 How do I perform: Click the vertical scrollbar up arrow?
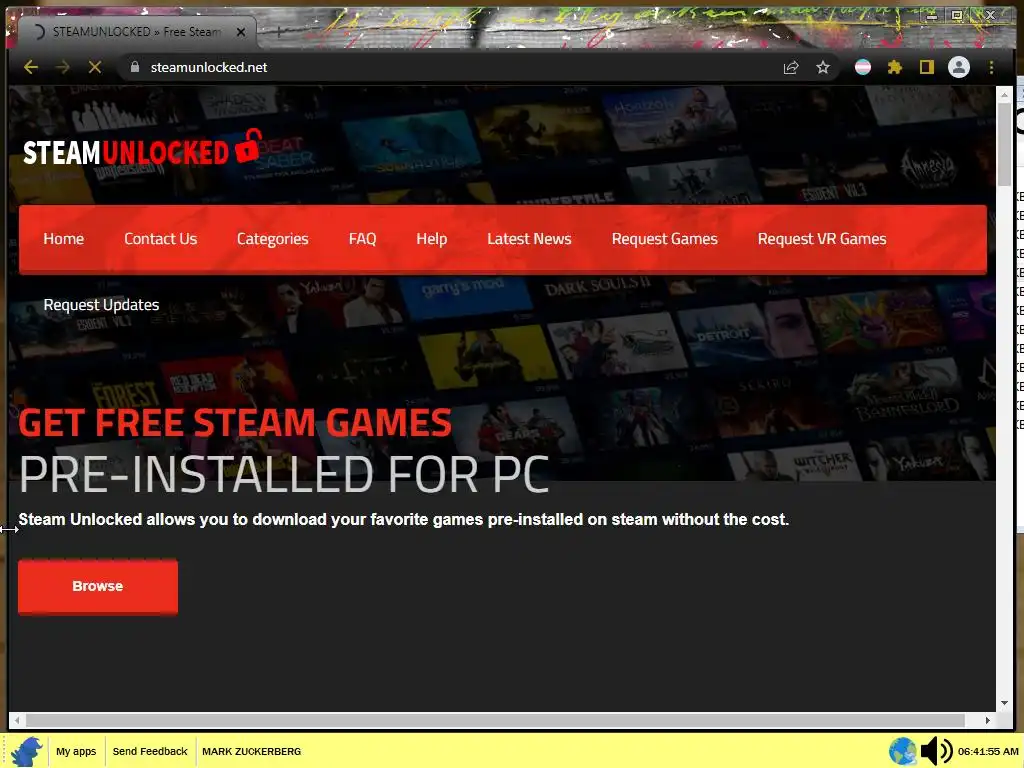(x=1004, y=95)
